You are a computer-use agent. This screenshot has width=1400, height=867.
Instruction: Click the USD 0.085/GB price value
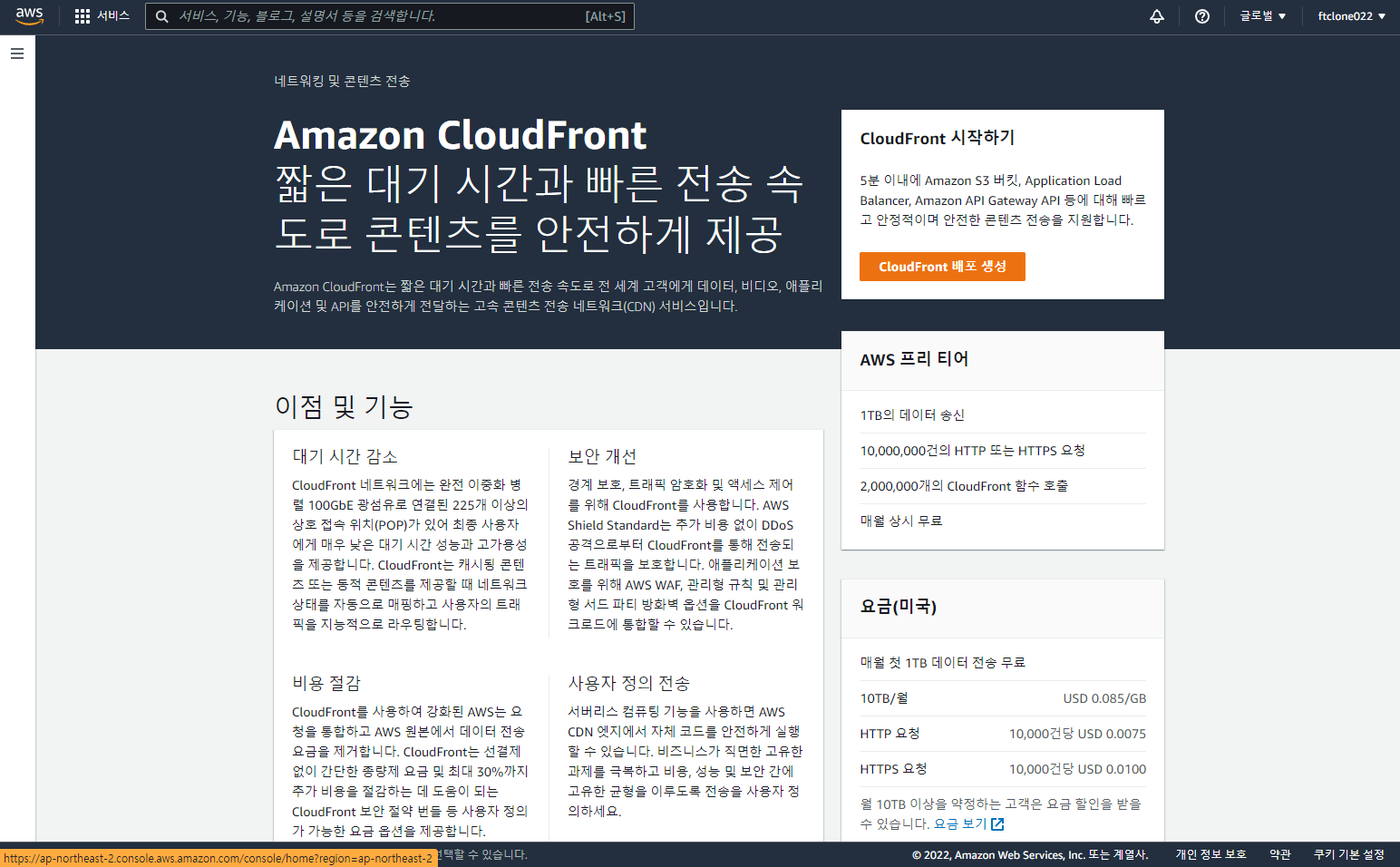click(1104, 698)
